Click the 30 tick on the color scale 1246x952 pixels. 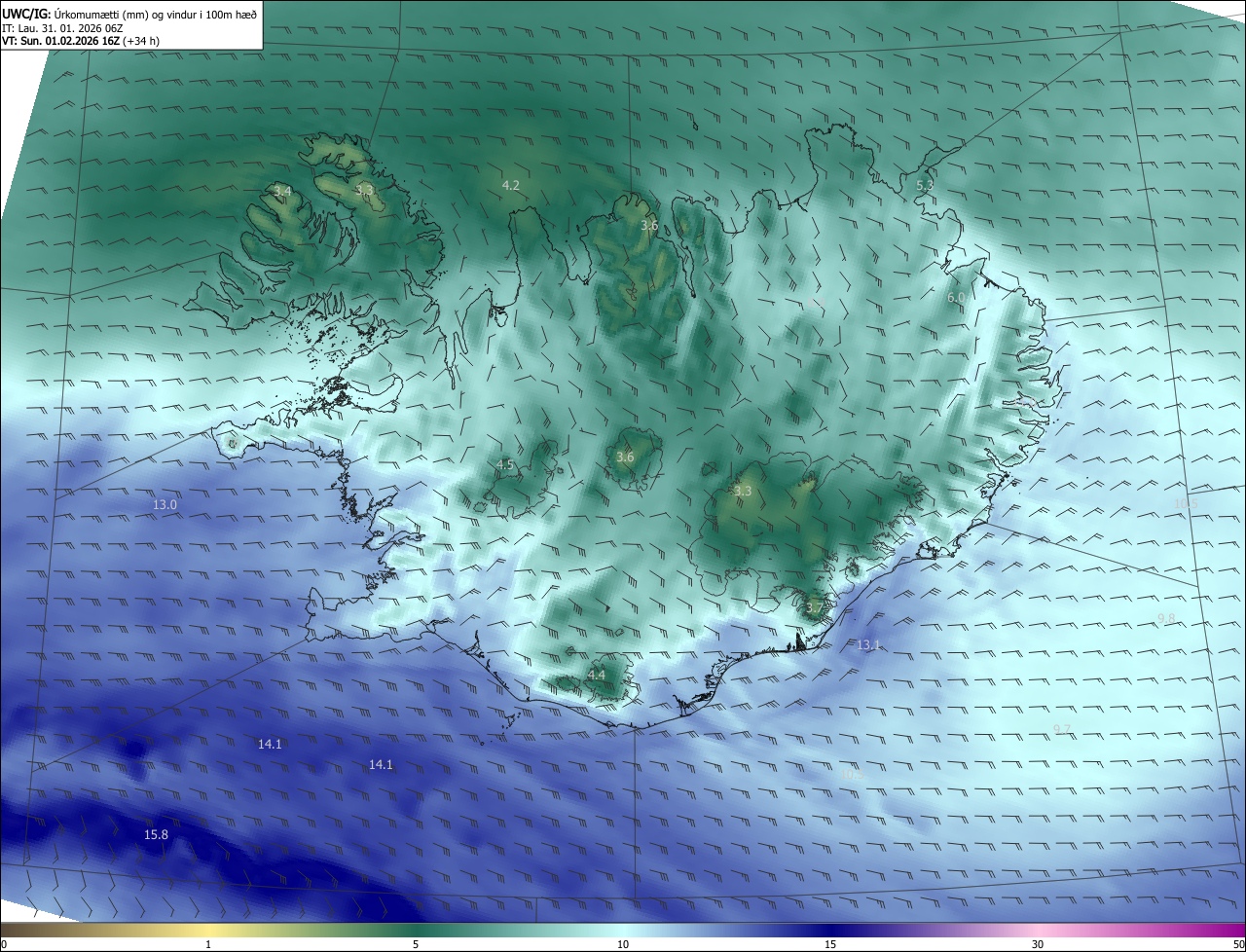[1038, 944]
